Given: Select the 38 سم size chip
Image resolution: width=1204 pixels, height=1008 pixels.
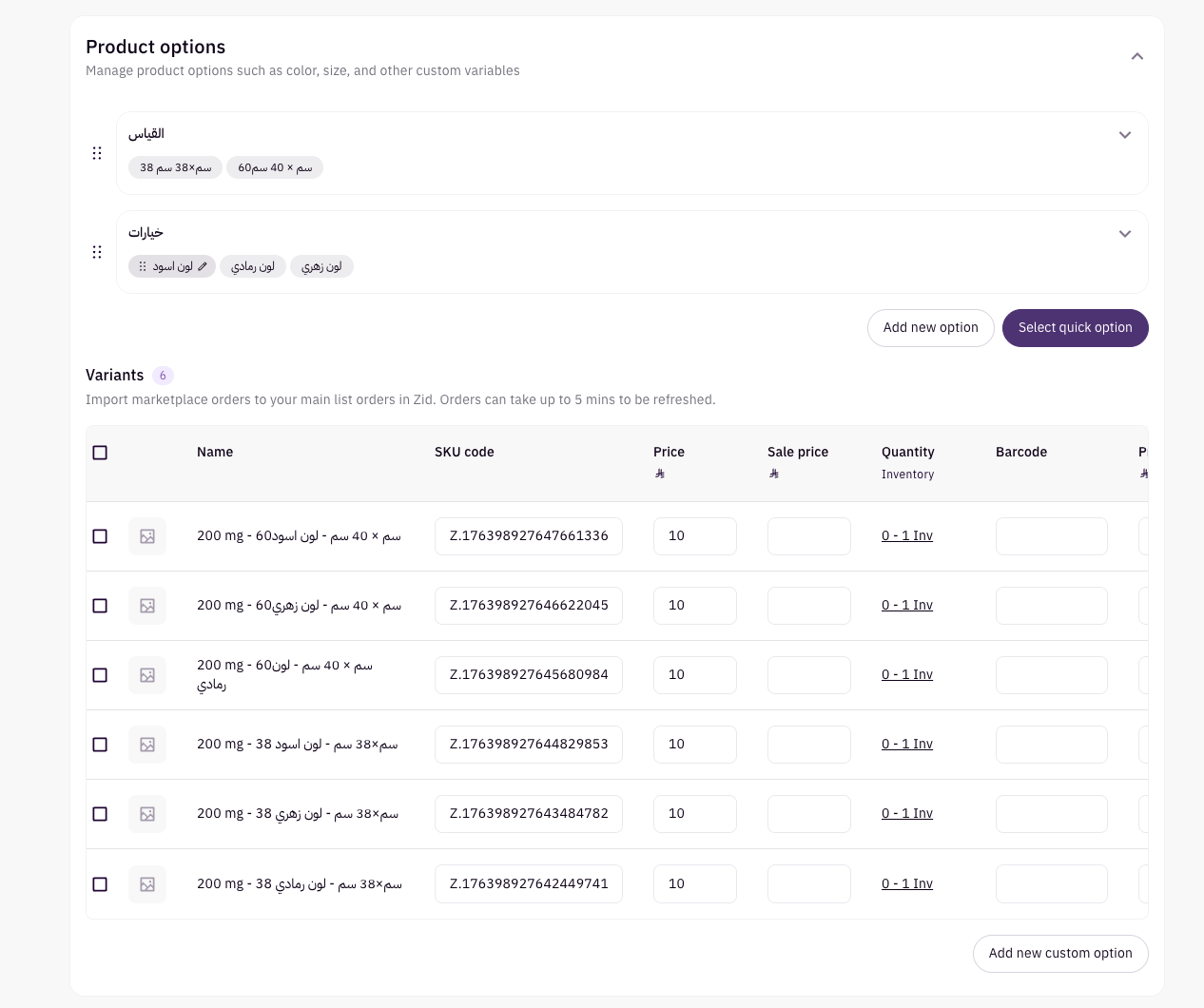Looking at the screenshot, I should (x=175, y=167).
